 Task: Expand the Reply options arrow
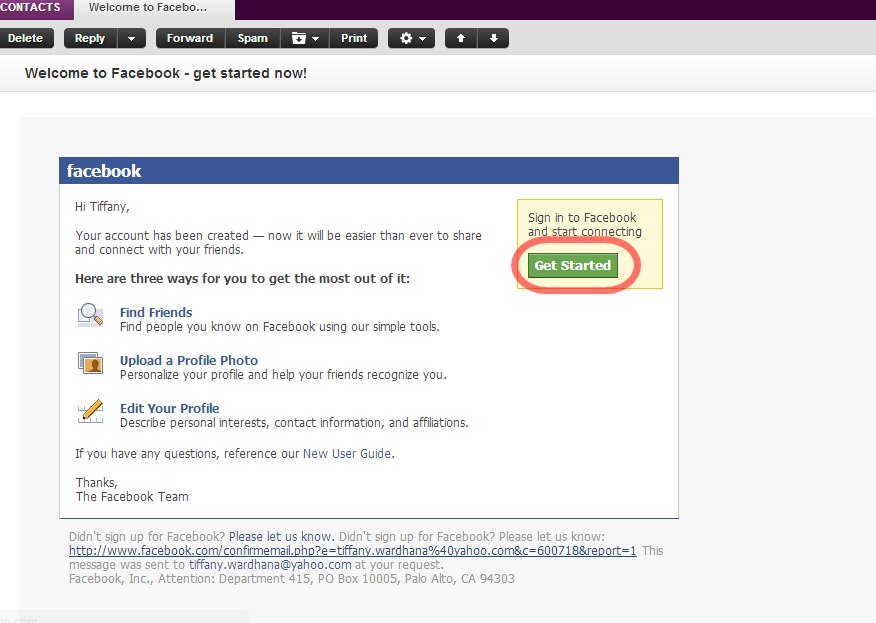pos(131,38)
